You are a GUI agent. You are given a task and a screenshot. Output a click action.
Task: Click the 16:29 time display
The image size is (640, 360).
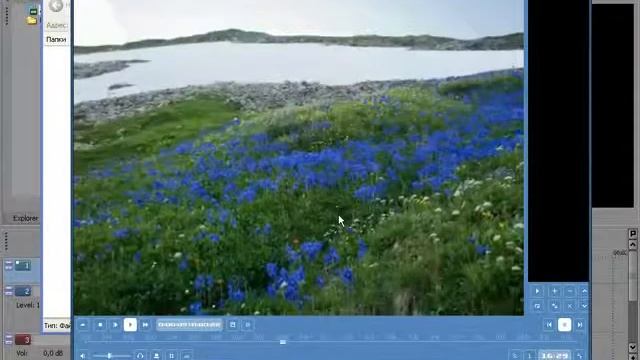coord(554,356)
